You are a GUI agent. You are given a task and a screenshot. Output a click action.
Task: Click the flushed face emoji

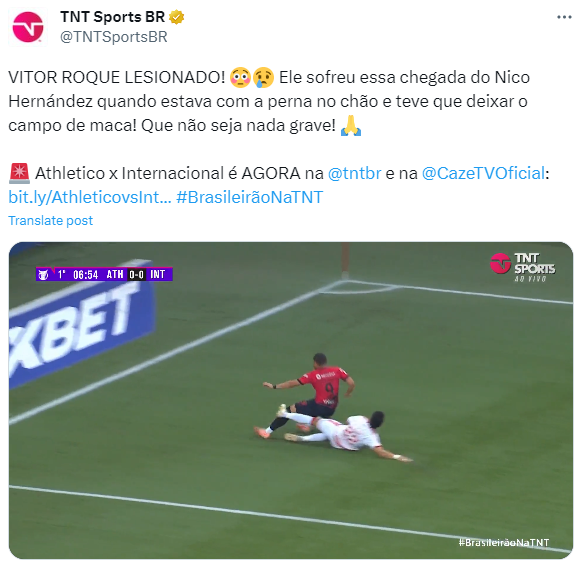240,77
